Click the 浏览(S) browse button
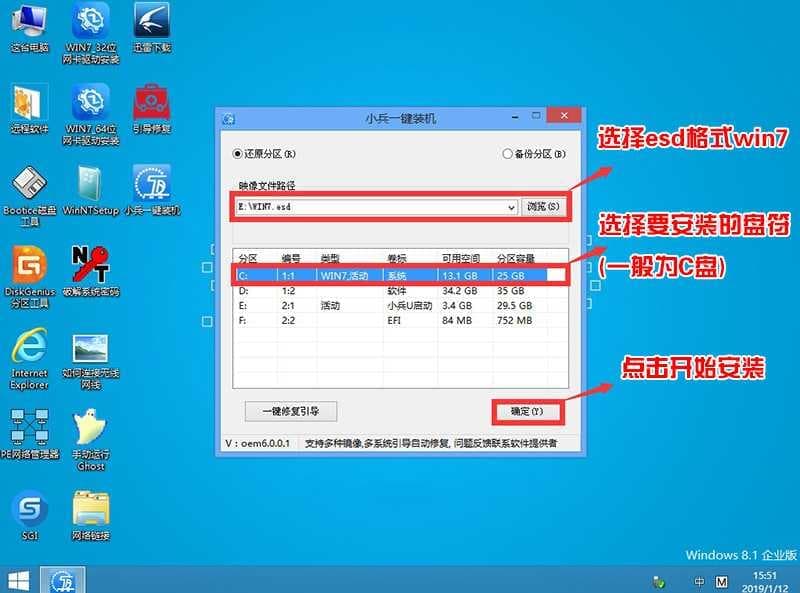The width and height of the screenshot is (800, 593). pos(544,207)
